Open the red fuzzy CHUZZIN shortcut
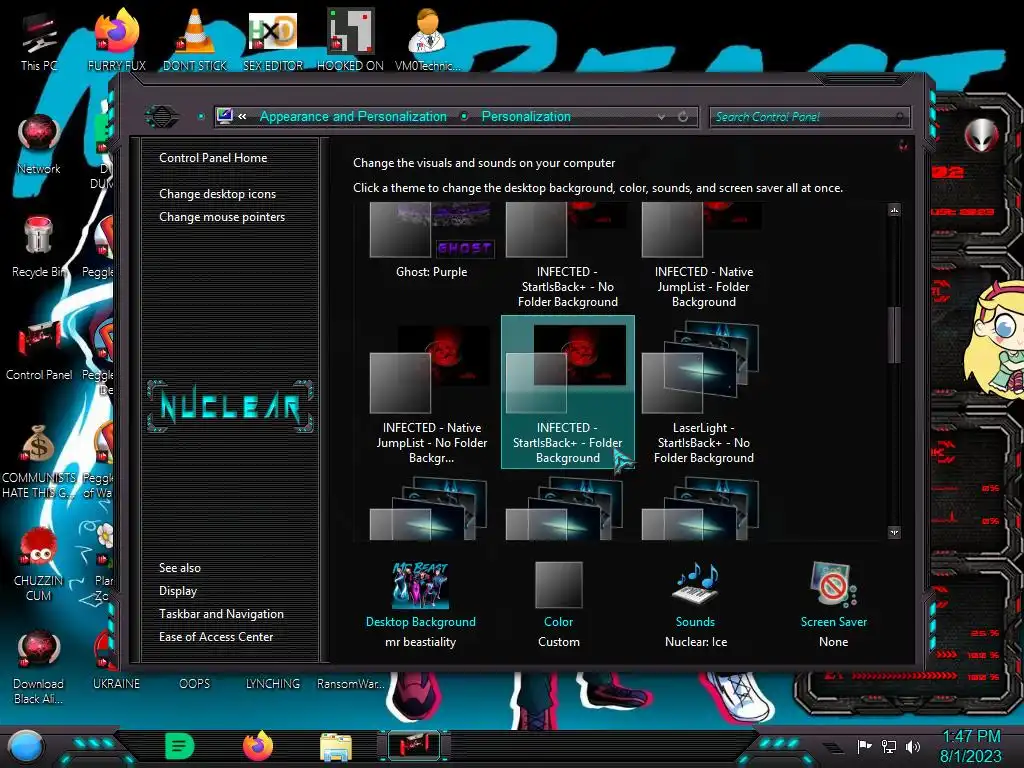1024x768 pixels. (39, 563)
